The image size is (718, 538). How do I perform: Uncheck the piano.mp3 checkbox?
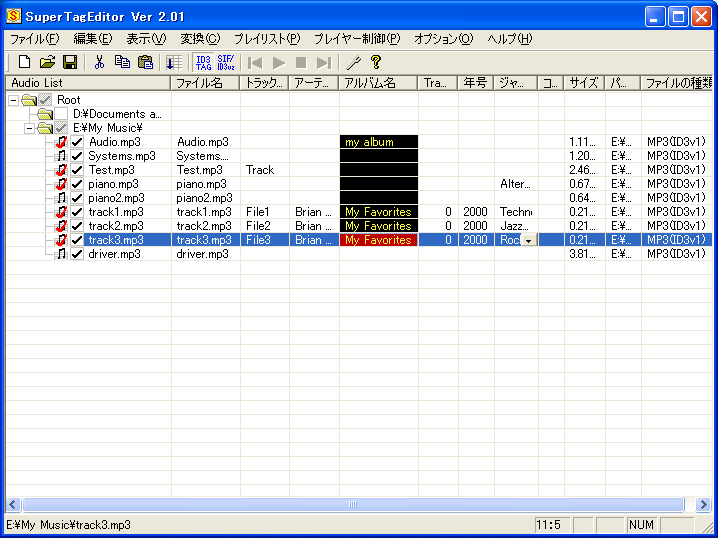coord(77,184)
